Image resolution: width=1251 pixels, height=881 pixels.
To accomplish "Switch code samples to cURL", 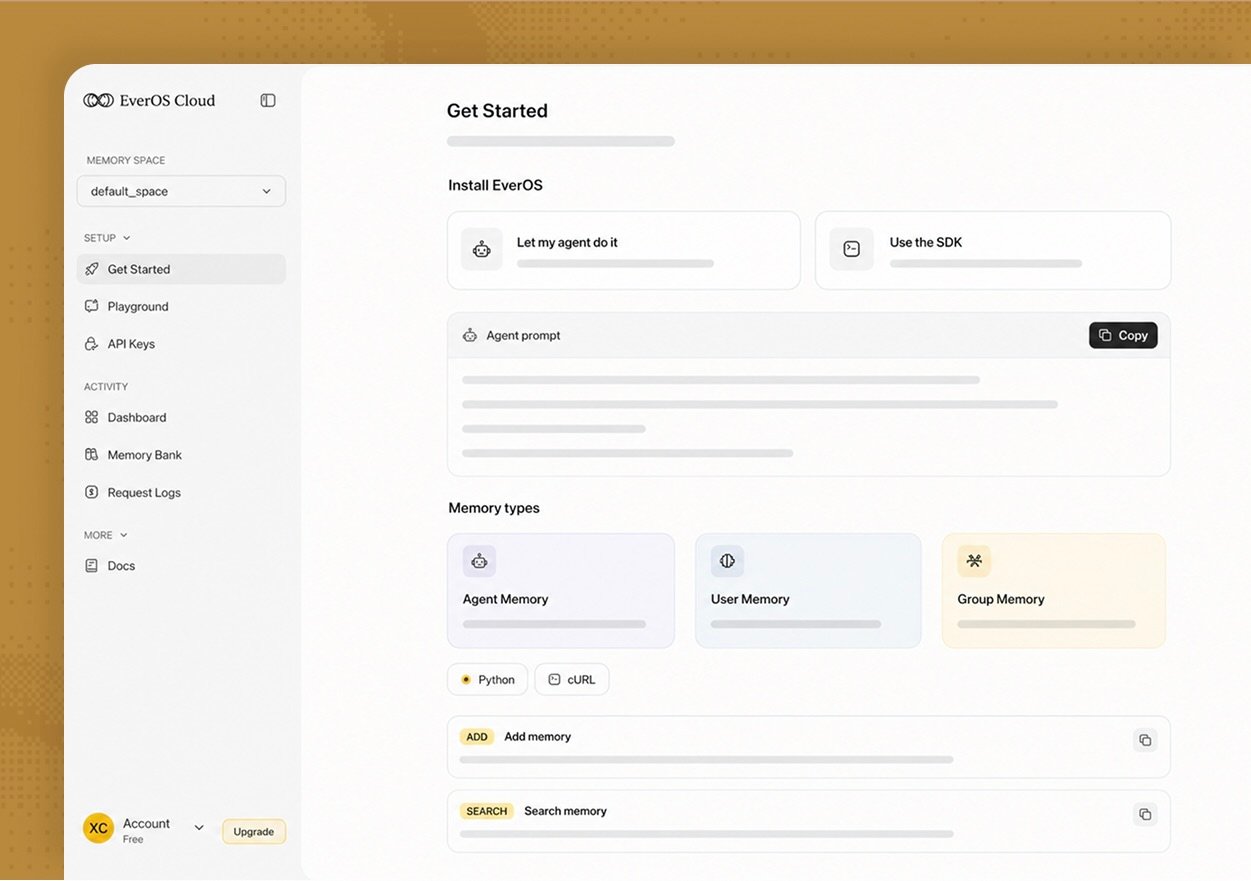I will click(572, 680).
